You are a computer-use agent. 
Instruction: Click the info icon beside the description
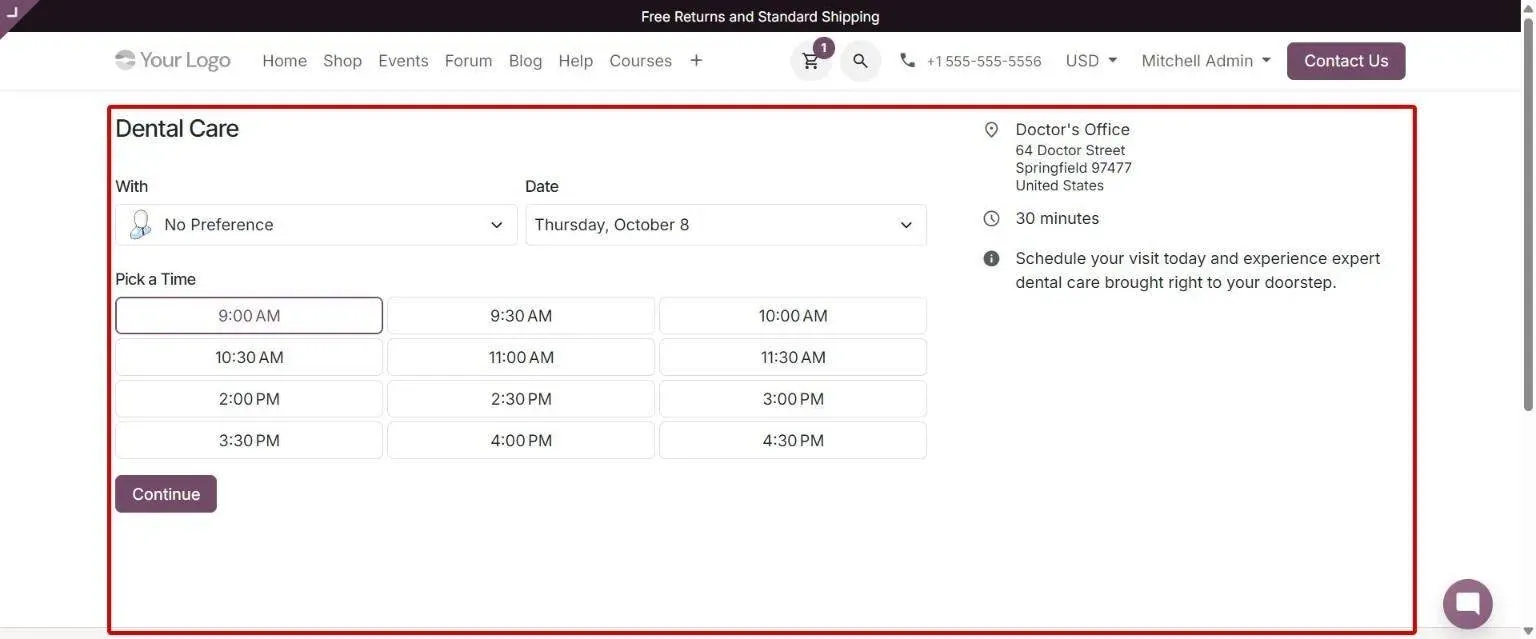click(x=991, y=258)
